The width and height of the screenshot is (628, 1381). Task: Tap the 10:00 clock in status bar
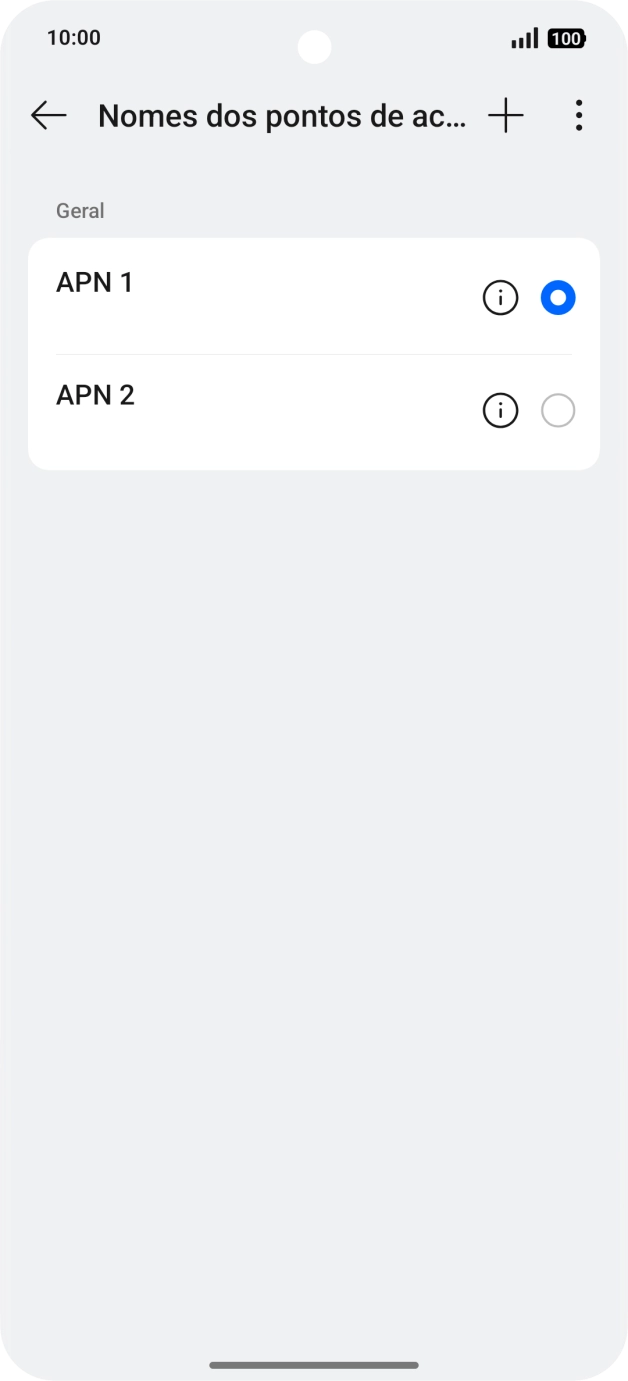click(x=74, y=38)
